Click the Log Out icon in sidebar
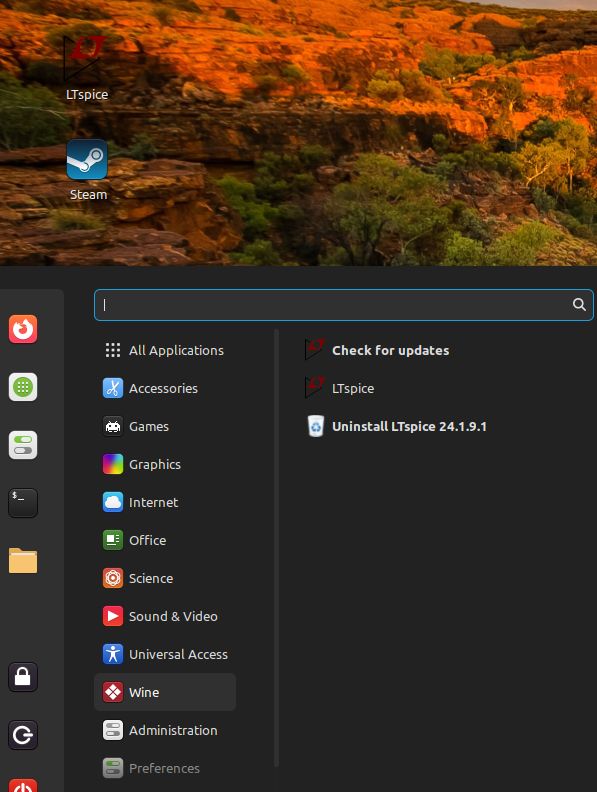Image resolution: width=597 pixels, height=792 pixels. (x=23, y=734)
